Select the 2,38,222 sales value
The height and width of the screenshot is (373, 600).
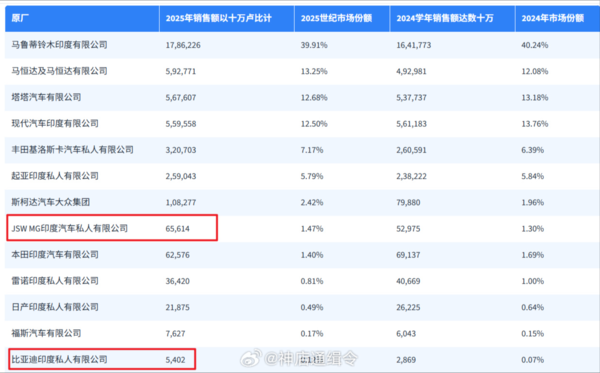[x=411, y=176]
